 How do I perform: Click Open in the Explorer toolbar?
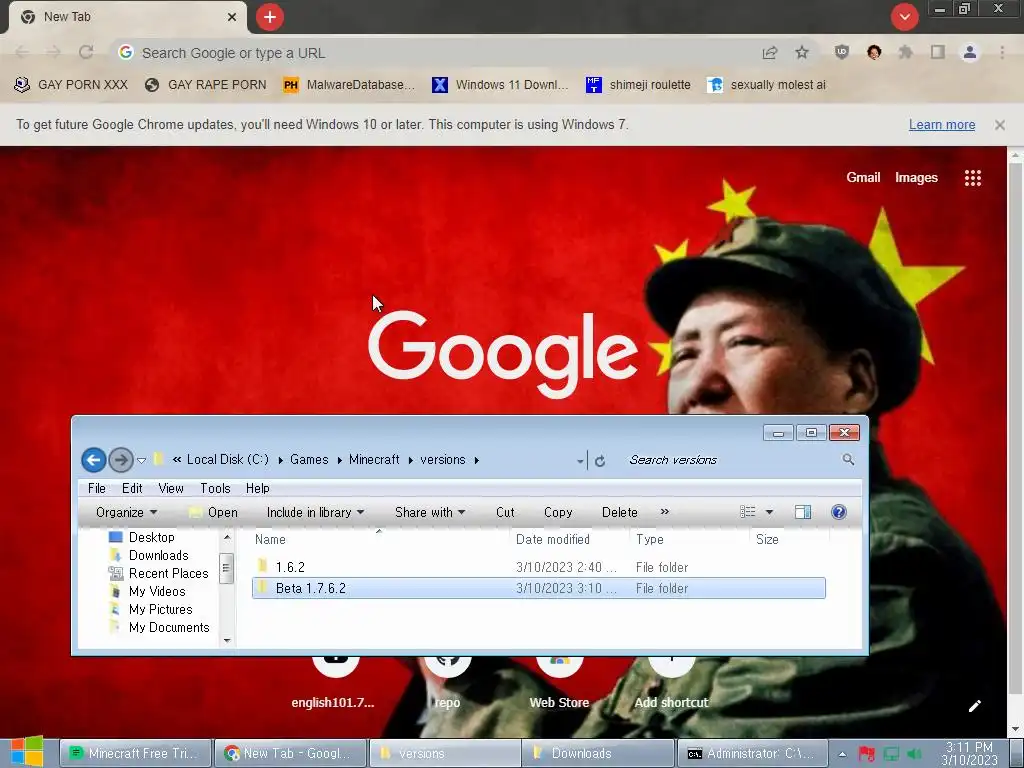(x=214, y=513)
